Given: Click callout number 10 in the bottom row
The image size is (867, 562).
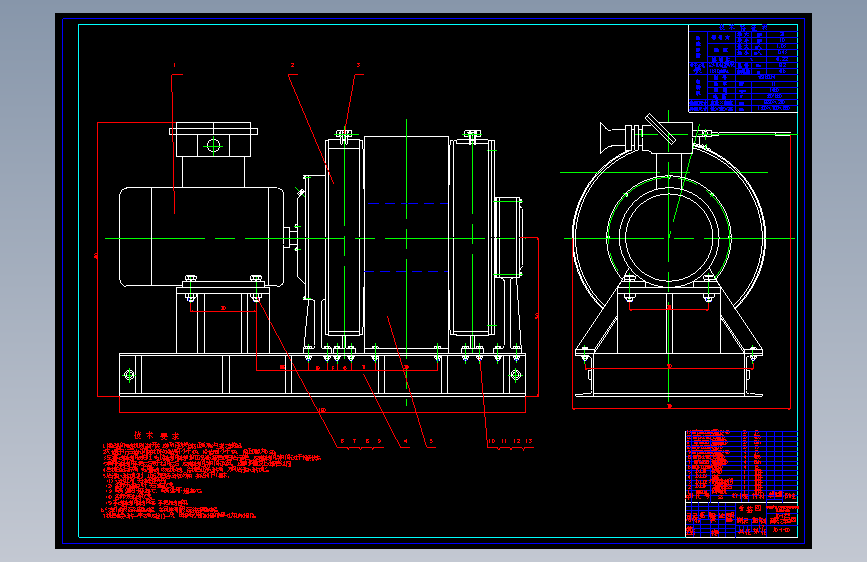Looking at the screenshot, I should (x=492, y=441).
